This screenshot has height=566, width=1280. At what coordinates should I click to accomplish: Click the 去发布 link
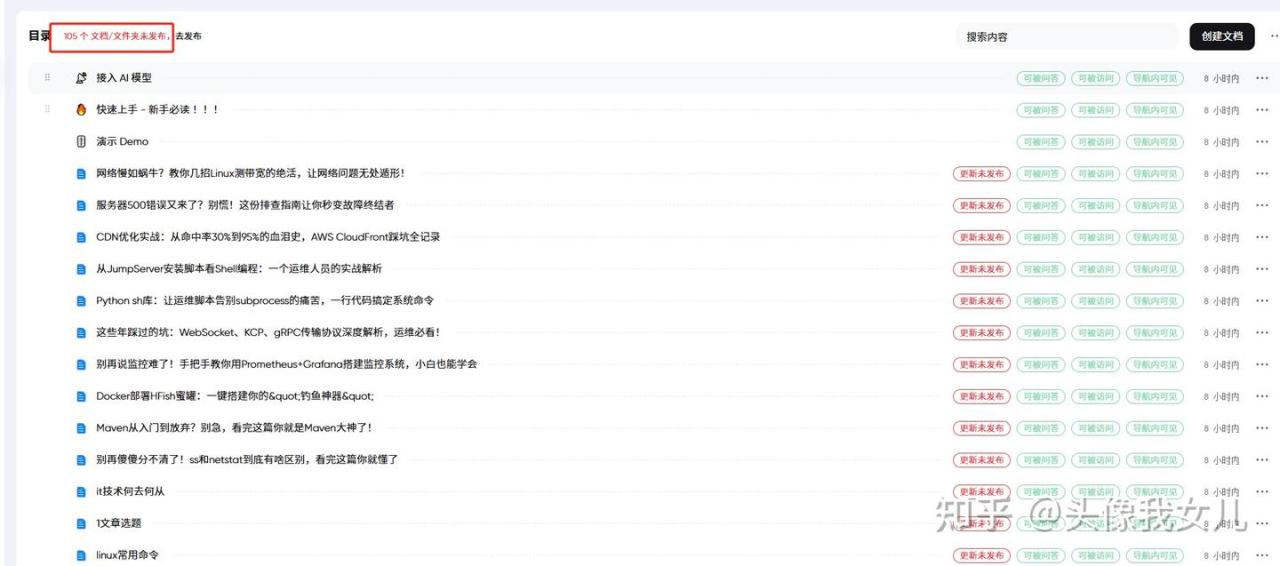[x=188, y=36]
